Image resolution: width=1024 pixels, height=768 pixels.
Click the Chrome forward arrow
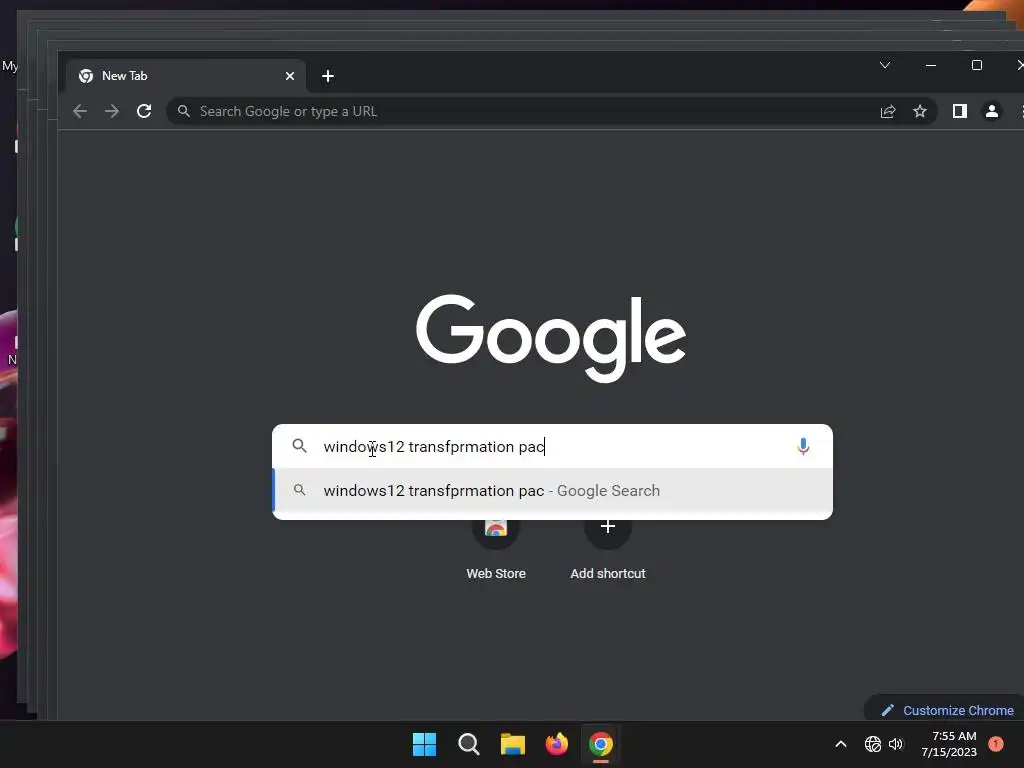pos(112,111)
